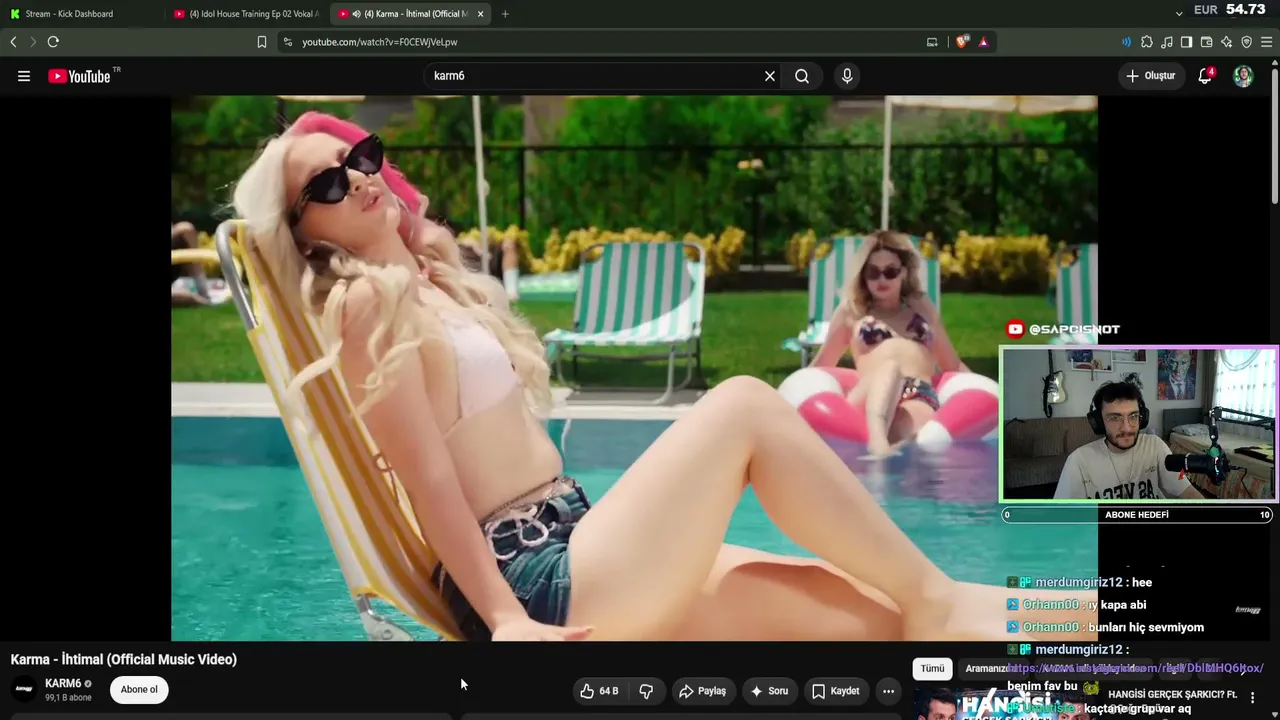The height and width of the screenshot is (720, 1280).
Task: Start voice search with microphone
Action: pos(847,76)
